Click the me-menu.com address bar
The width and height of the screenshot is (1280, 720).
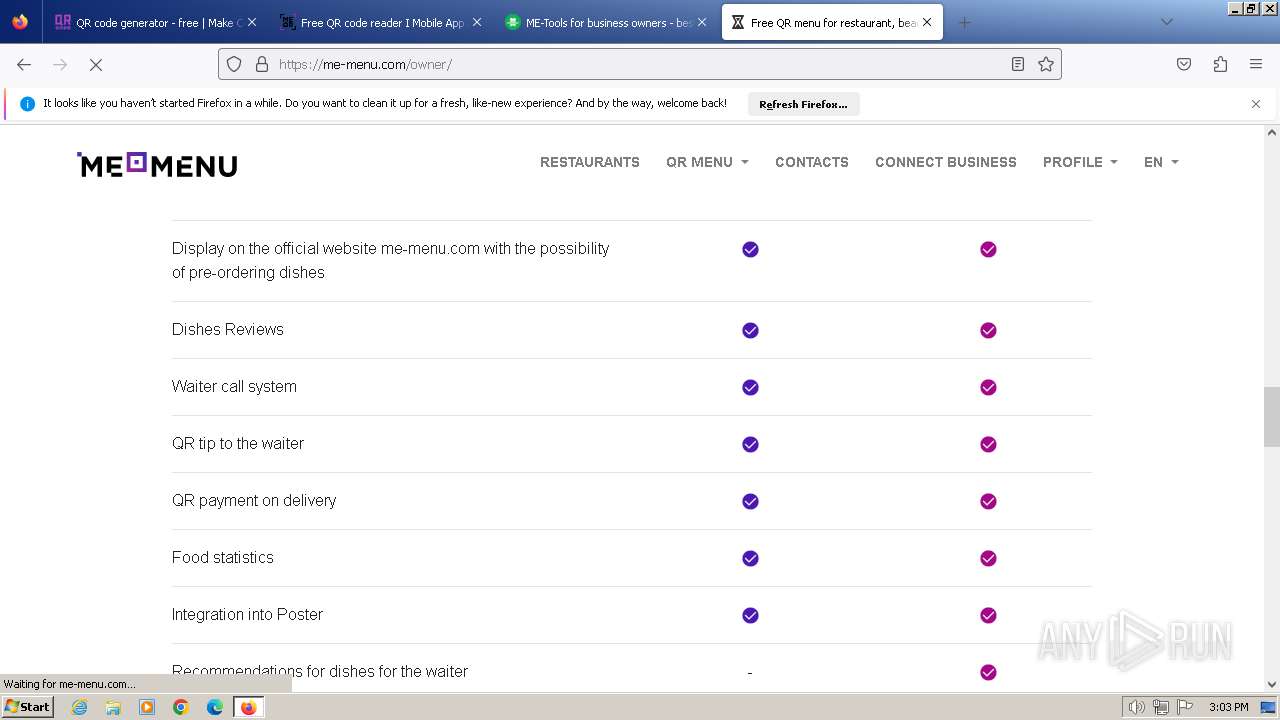click(640, 64)
